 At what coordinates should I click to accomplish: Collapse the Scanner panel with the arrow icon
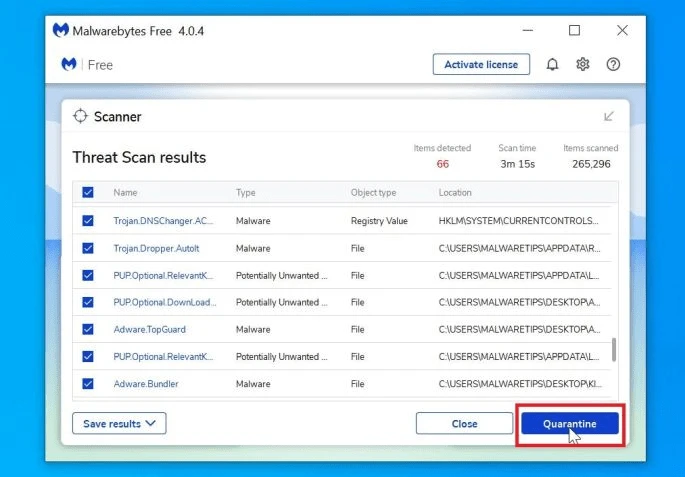pyautogui.click(x=609, y=116)
